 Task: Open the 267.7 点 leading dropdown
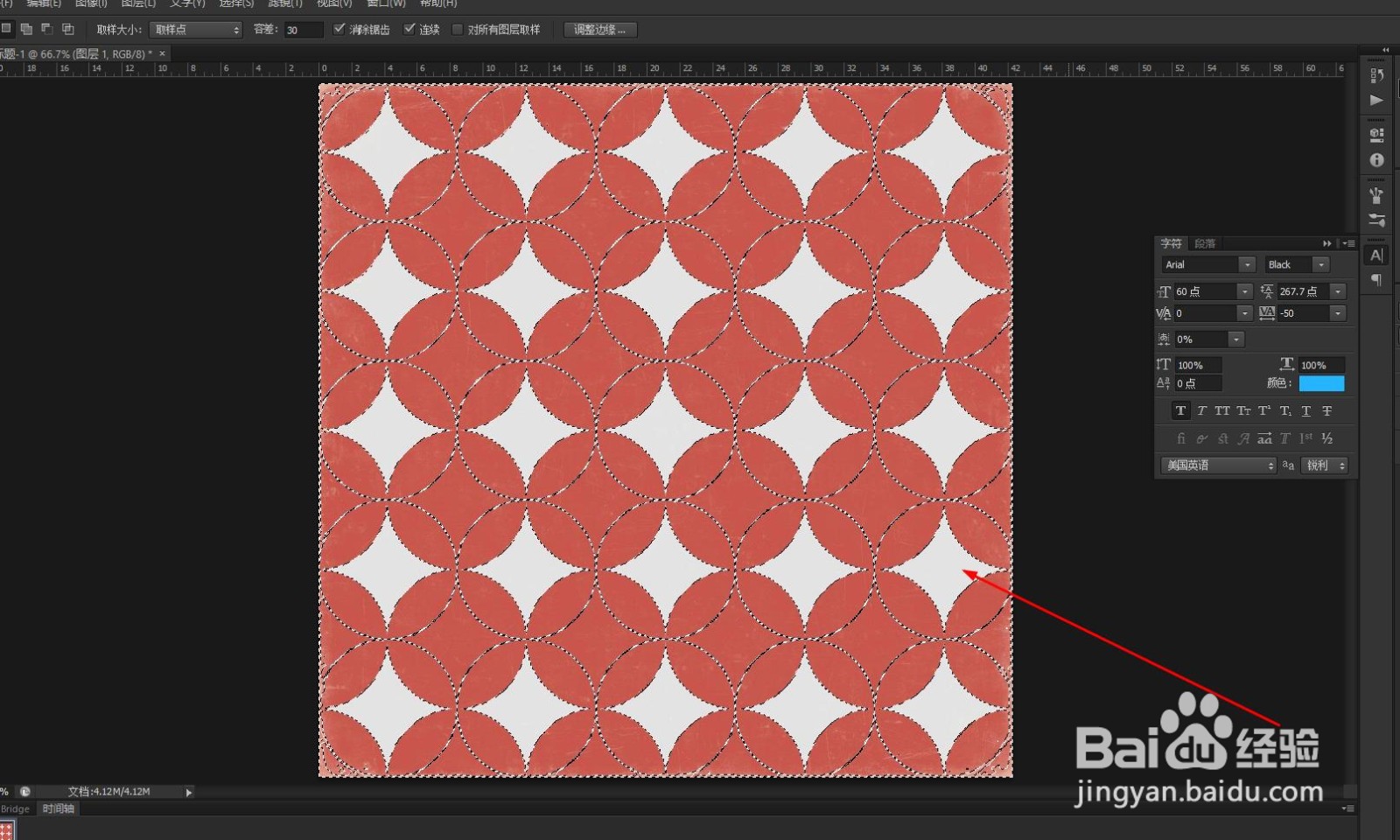tap(1338, 291)
